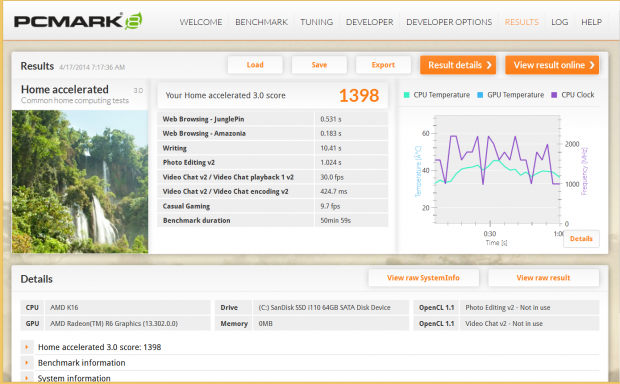Open the Log tab
This screenshot has width=620, height=384.
click(x=560, y=22)
